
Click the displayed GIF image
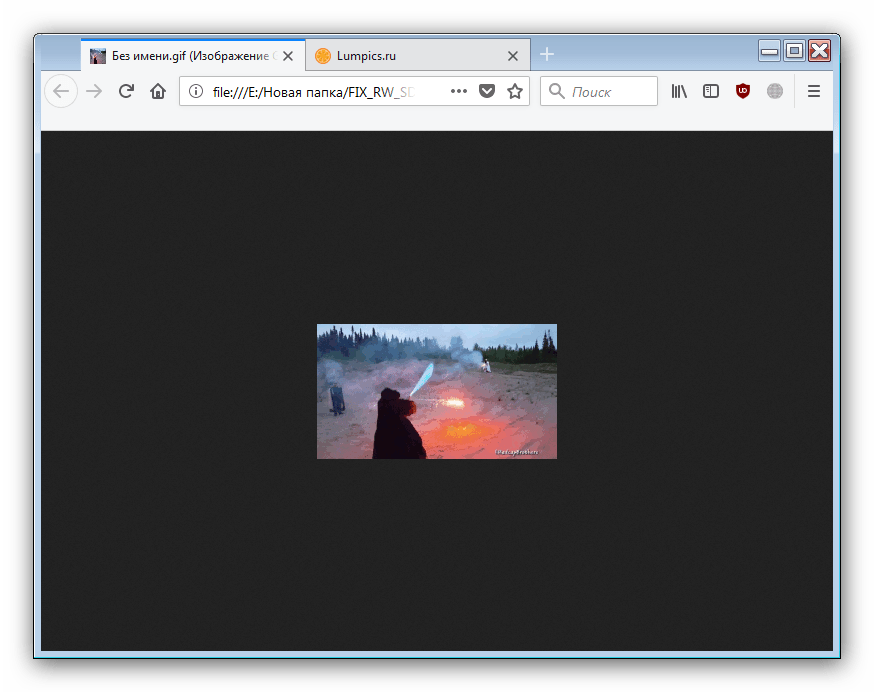pos(436,391)
